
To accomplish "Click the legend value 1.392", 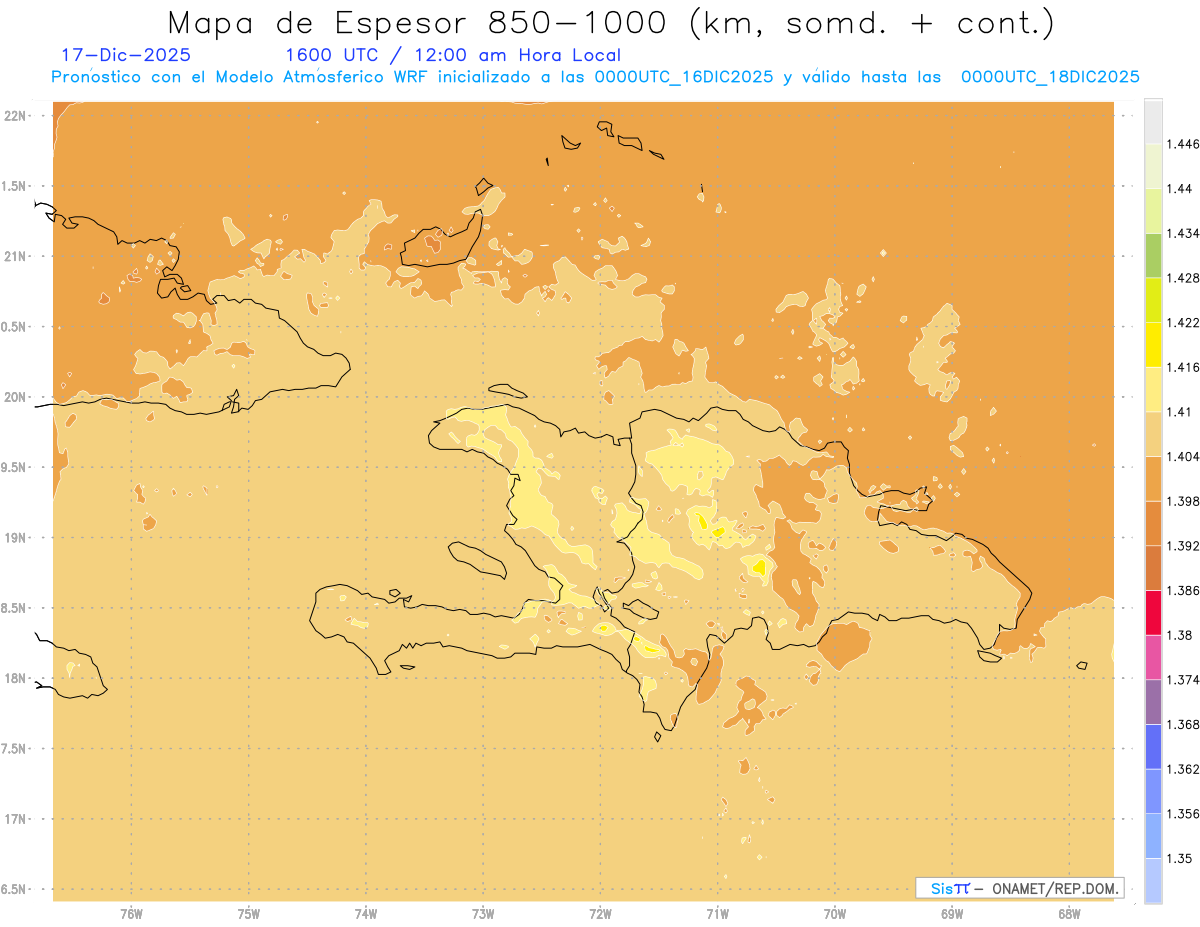I will click(1184, 546).
